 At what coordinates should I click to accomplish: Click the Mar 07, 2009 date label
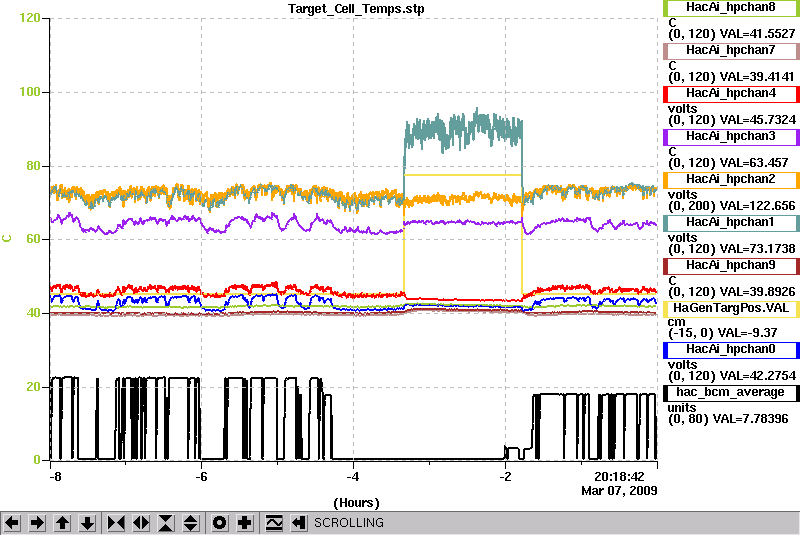(619, 491)
